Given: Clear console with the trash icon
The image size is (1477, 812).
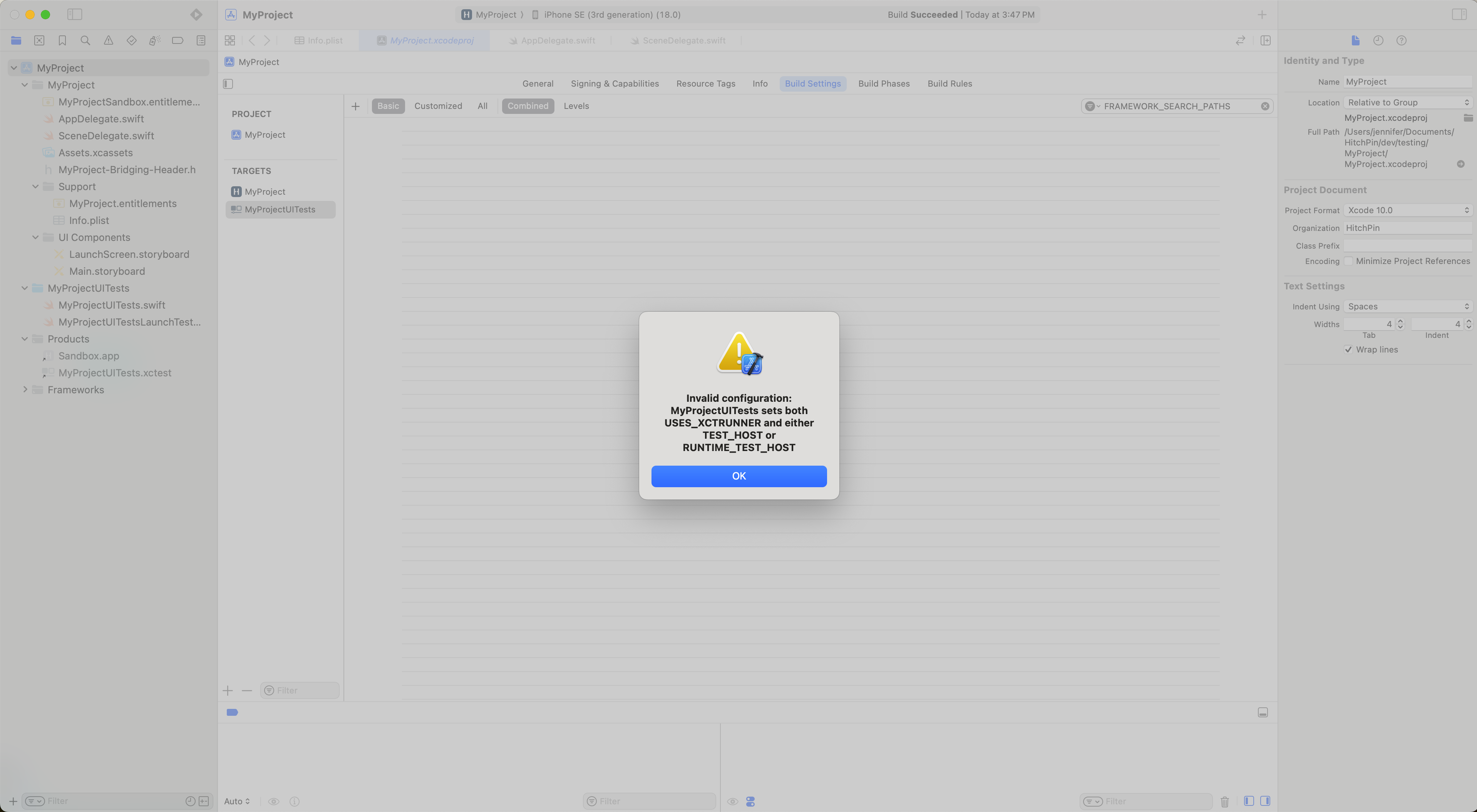Looking at the screenshot, I should (1225, 802).
